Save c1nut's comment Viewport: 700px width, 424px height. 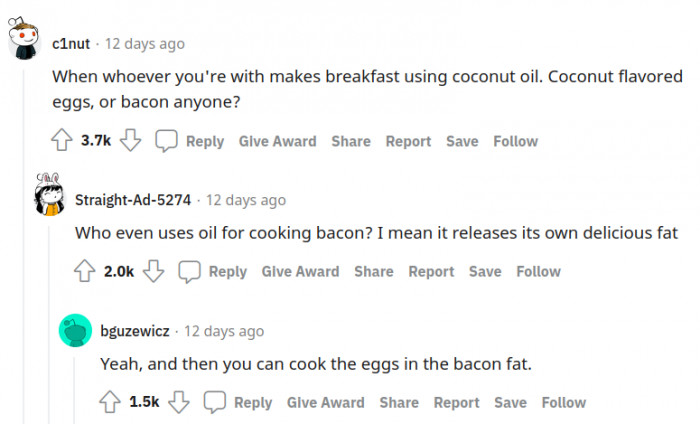tap(462, 141)
